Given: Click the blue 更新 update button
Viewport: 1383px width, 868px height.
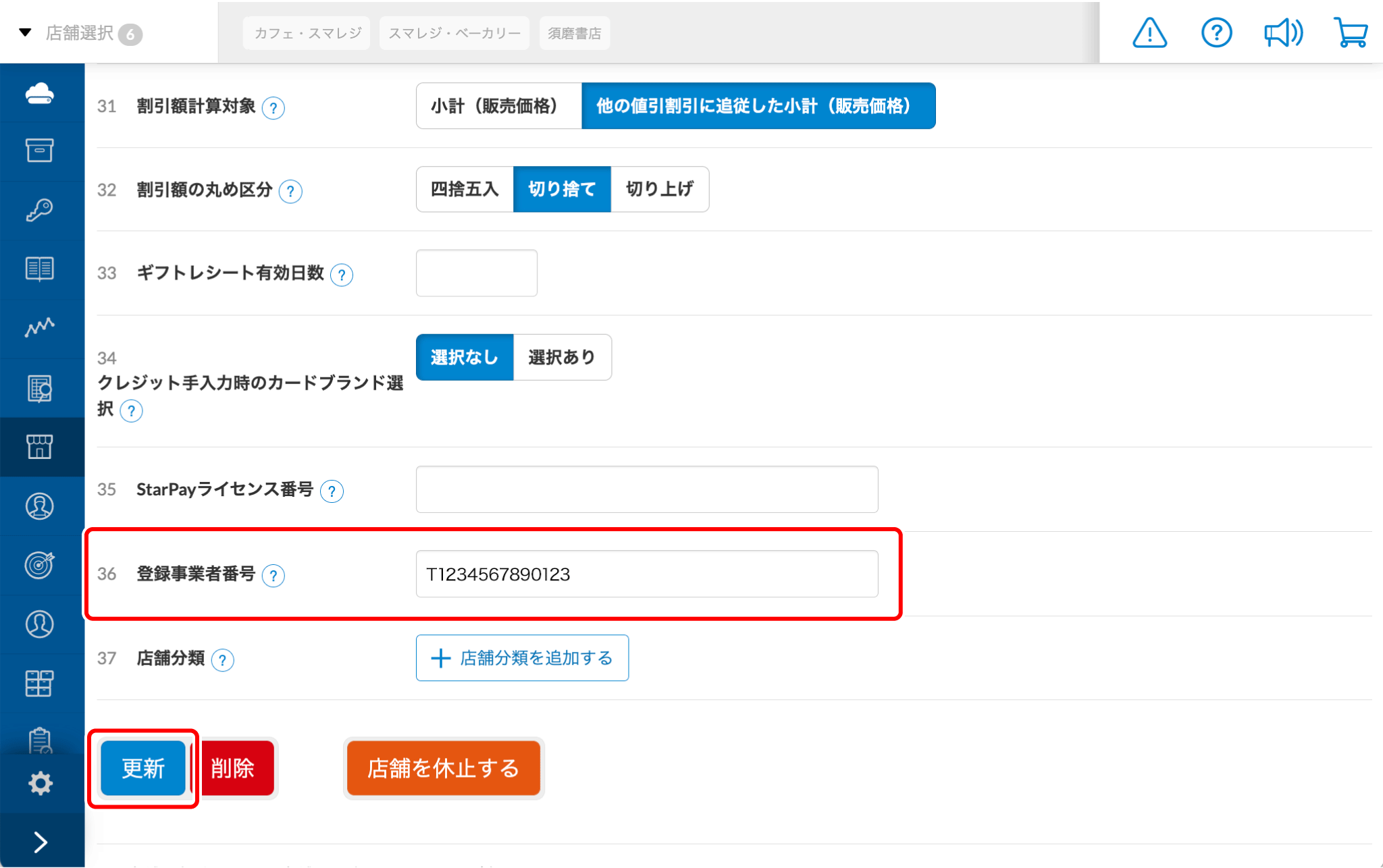Looking at the screenshot, I should coord(143,768).
